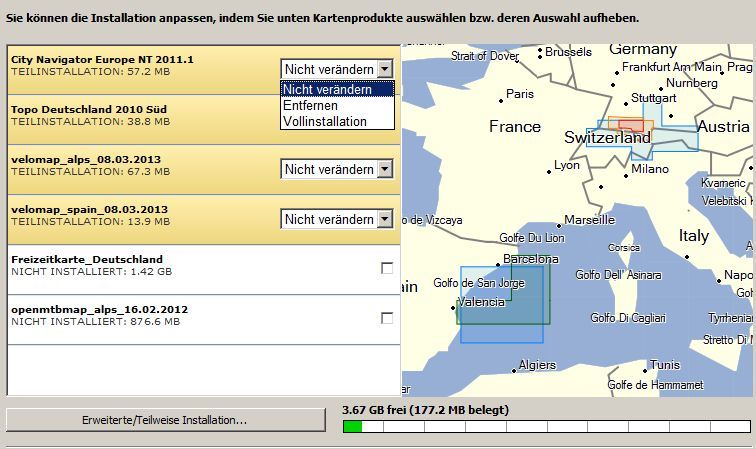Click 'Erweiterte/Teilweise Installation...' button

coord(164,421)
